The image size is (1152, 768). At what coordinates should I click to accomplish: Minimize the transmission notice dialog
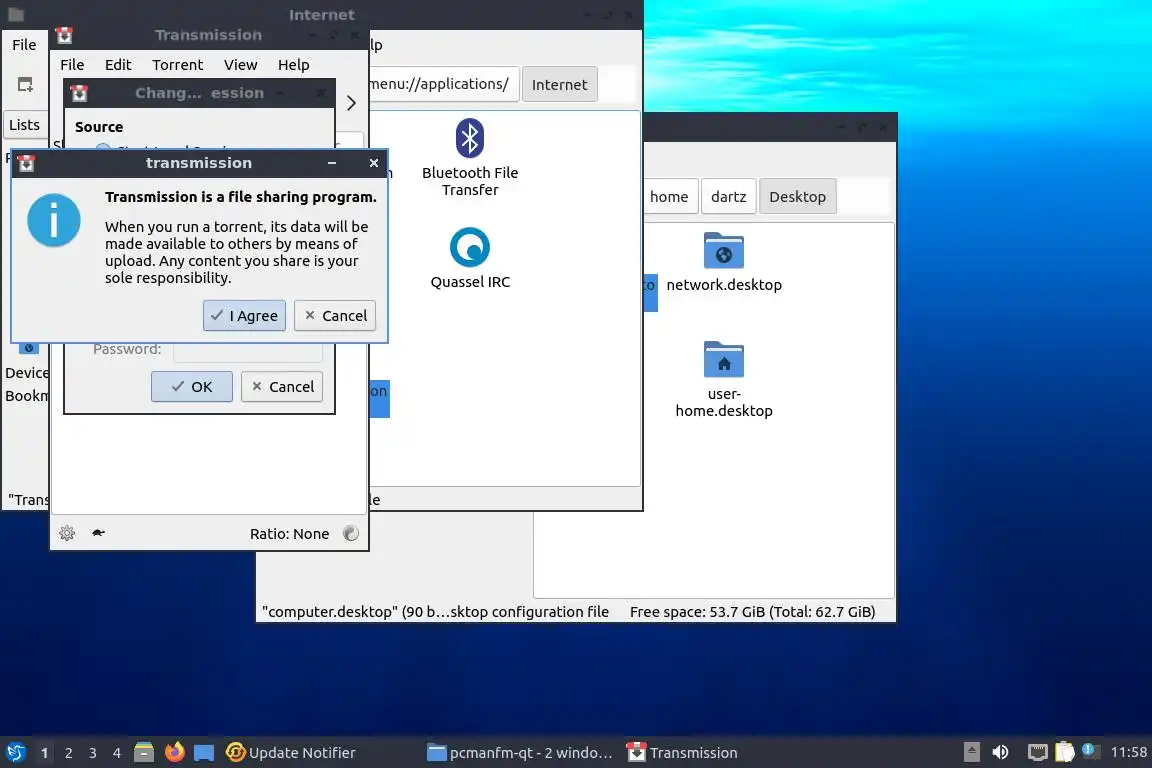pyautogui.click(x=332, y=163)
